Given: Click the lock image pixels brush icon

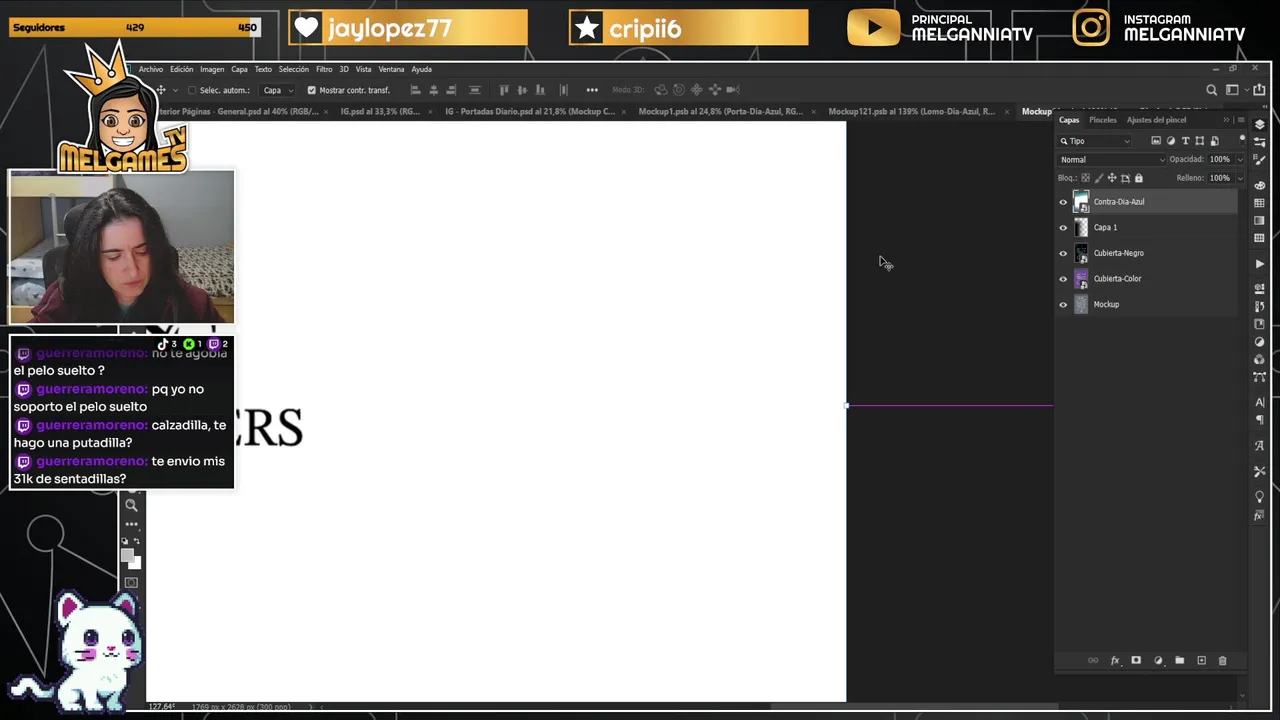Looking at the screenshot, I should [x=1099, y=178].
